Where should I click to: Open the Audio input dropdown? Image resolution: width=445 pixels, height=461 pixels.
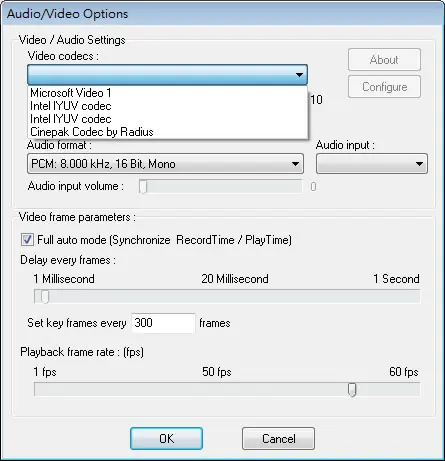372,164
